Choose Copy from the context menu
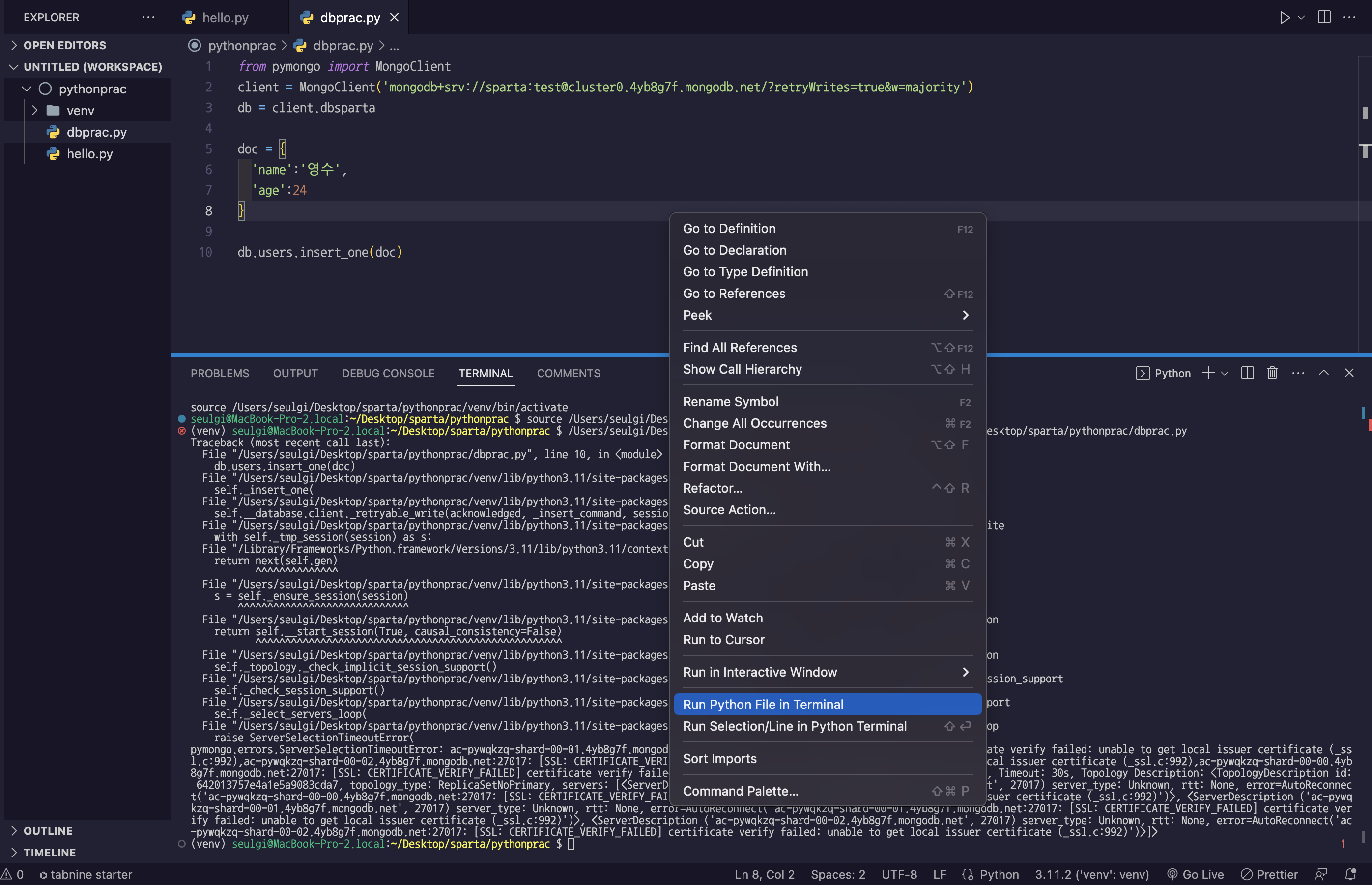1372x885 pixels. point(828,564)
